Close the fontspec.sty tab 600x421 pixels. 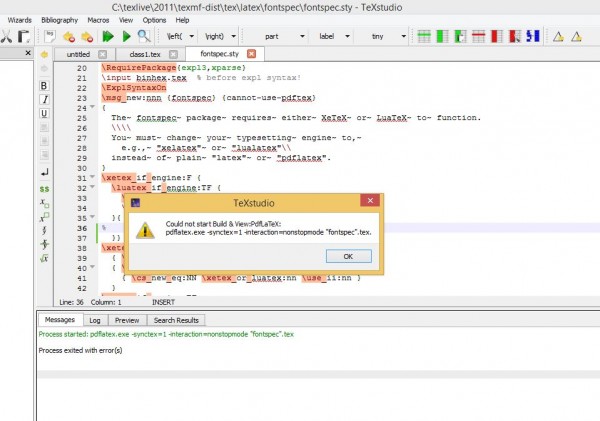tap(249, 54)
